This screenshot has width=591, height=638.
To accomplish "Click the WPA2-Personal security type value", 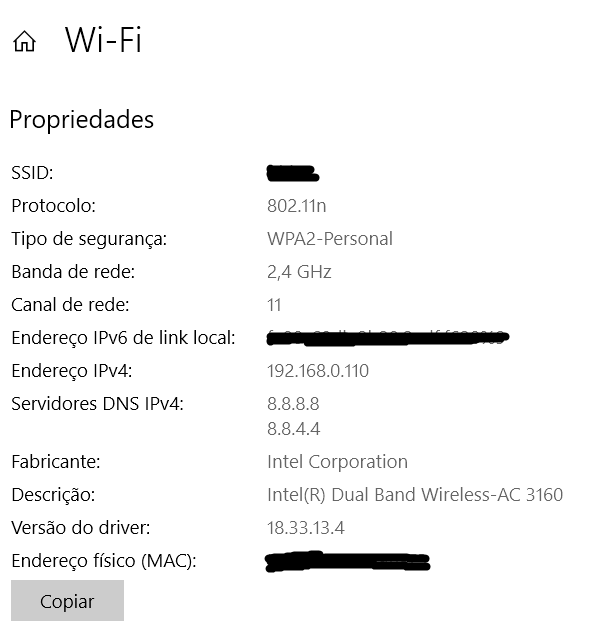I will coord(330,239).
